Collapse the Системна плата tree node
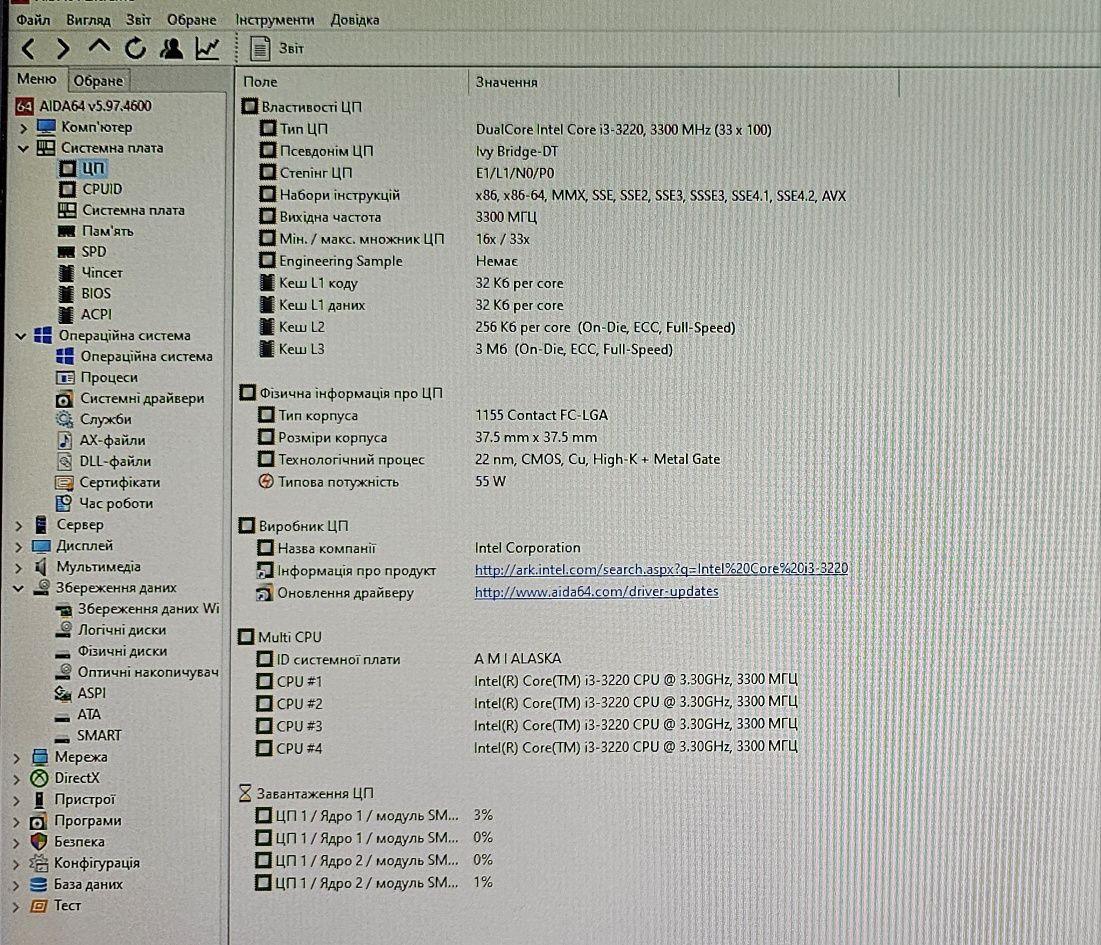Screen dimensions: 1101x945 pyautogui.click(x=23, y=148)
